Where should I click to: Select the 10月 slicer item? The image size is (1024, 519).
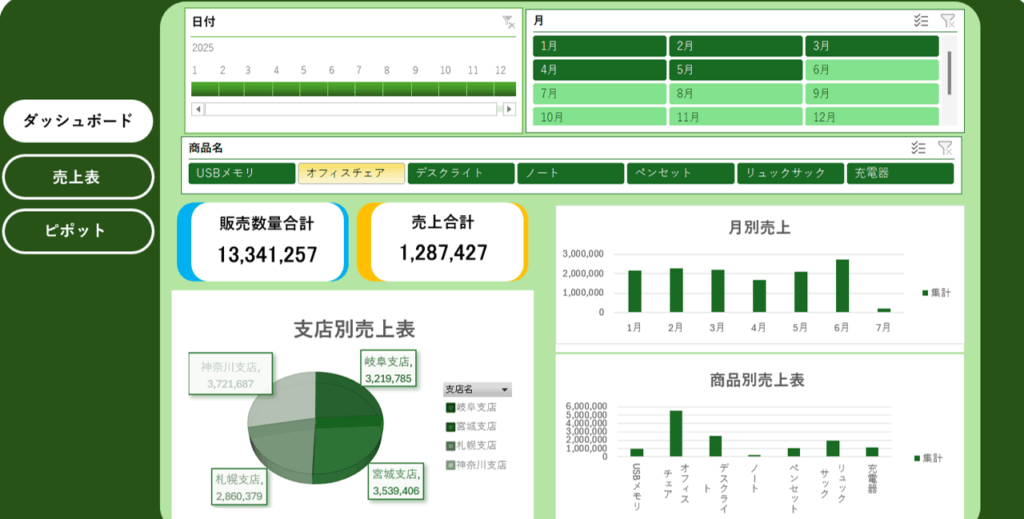(x=599, y=117)
